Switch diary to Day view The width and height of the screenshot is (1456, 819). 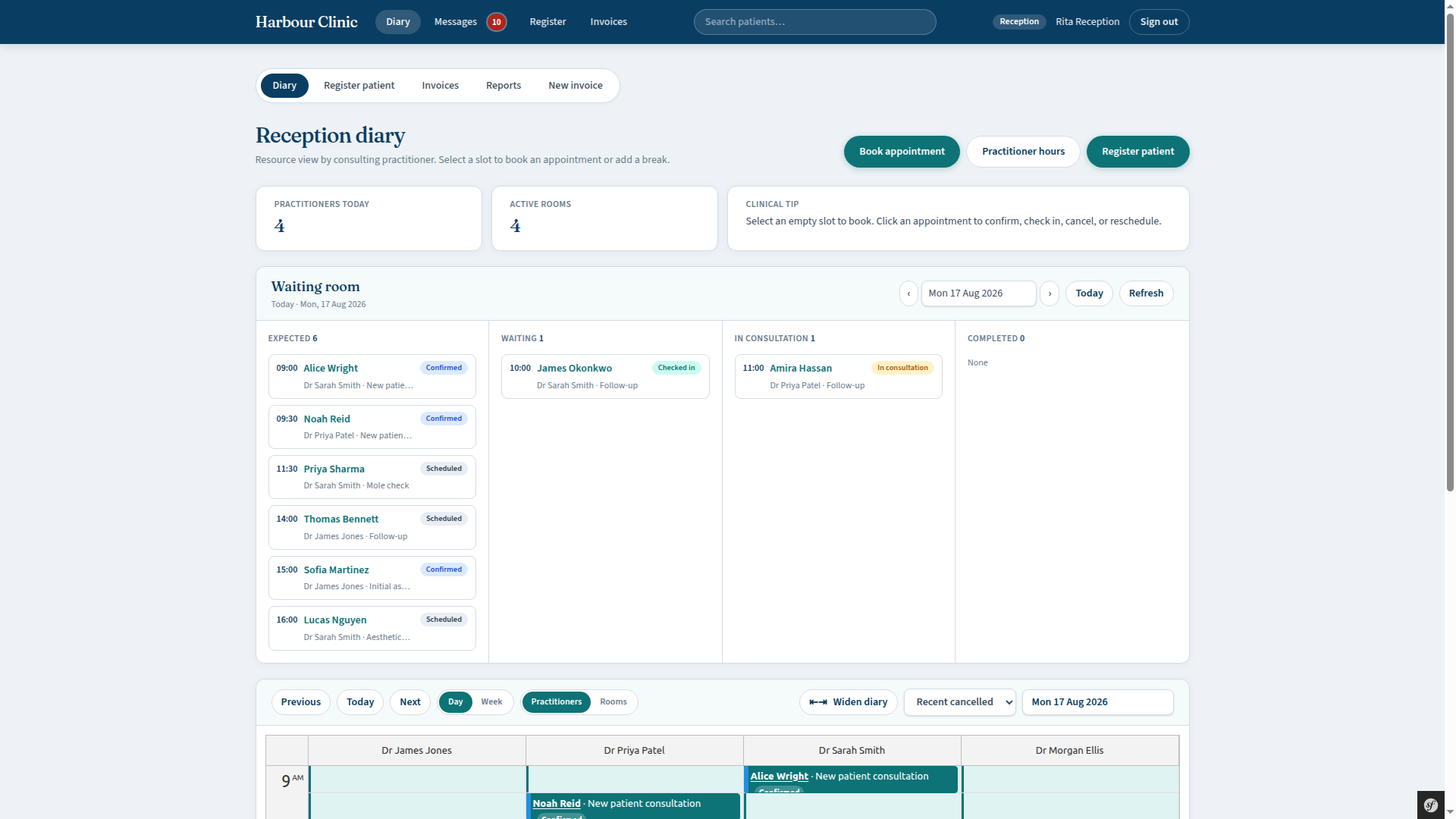(455, 702)
